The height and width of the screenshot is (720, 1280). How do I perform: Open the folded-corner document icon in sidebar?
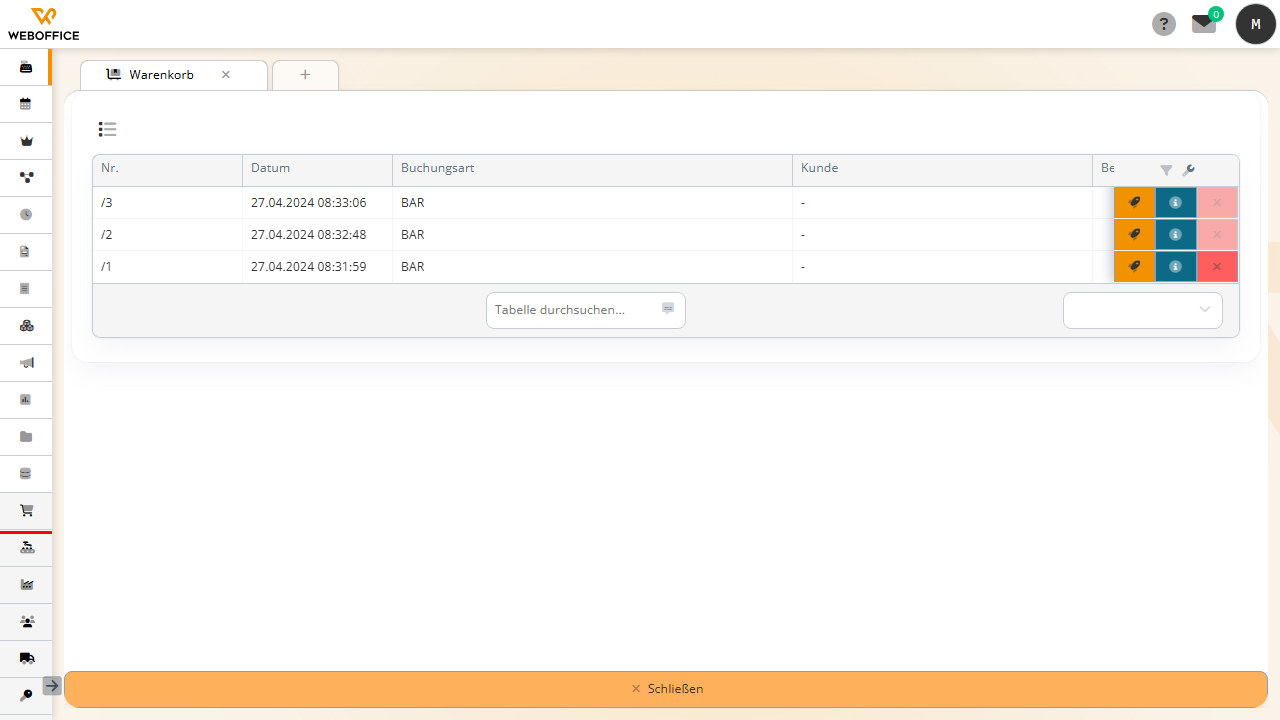pyautogui.click(x=26, y=251)
